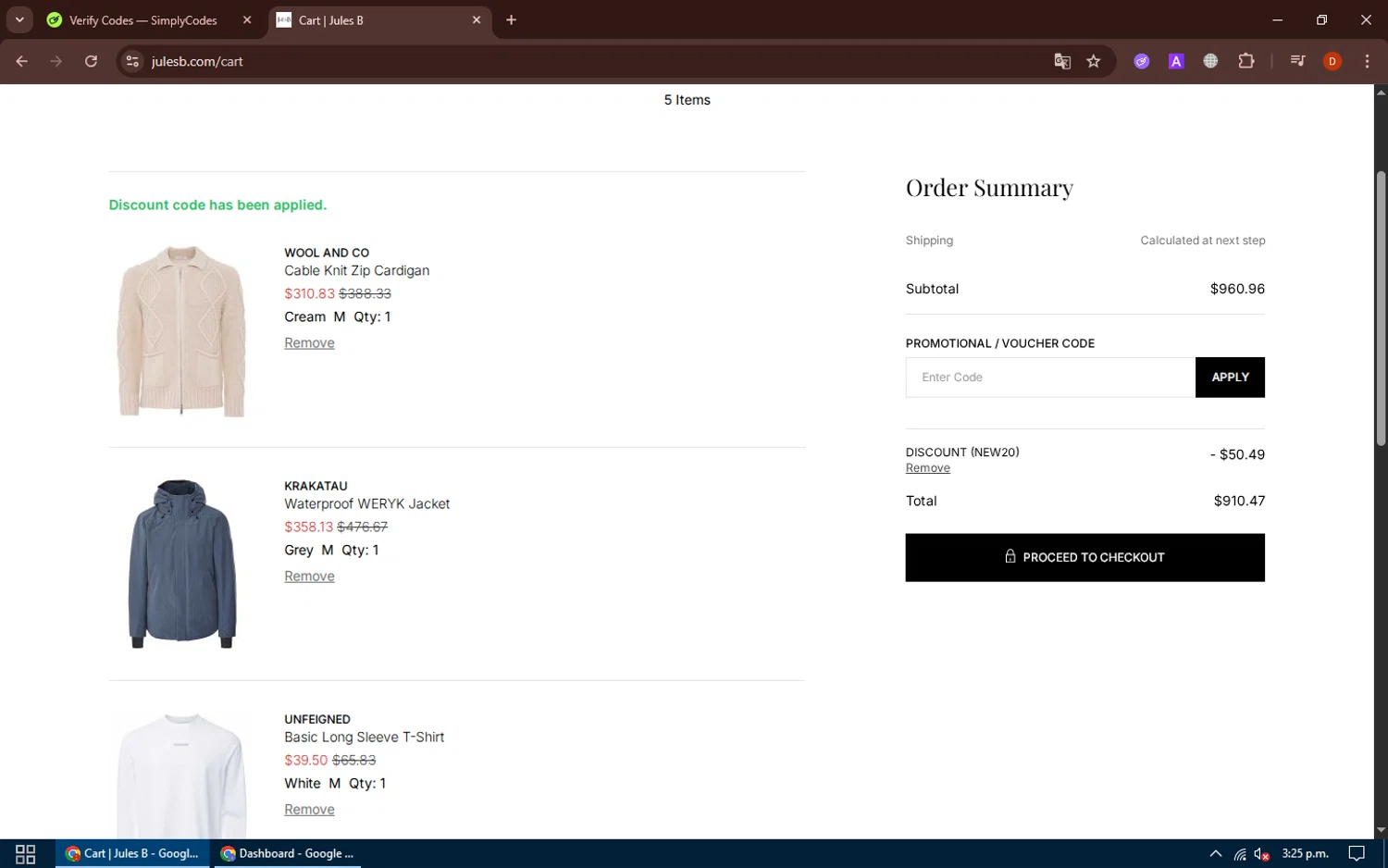Click the address bar showing julesb.com/cart
Image resolution: width=1388 pixels, height=868 pixels.
tap(592, 61)
